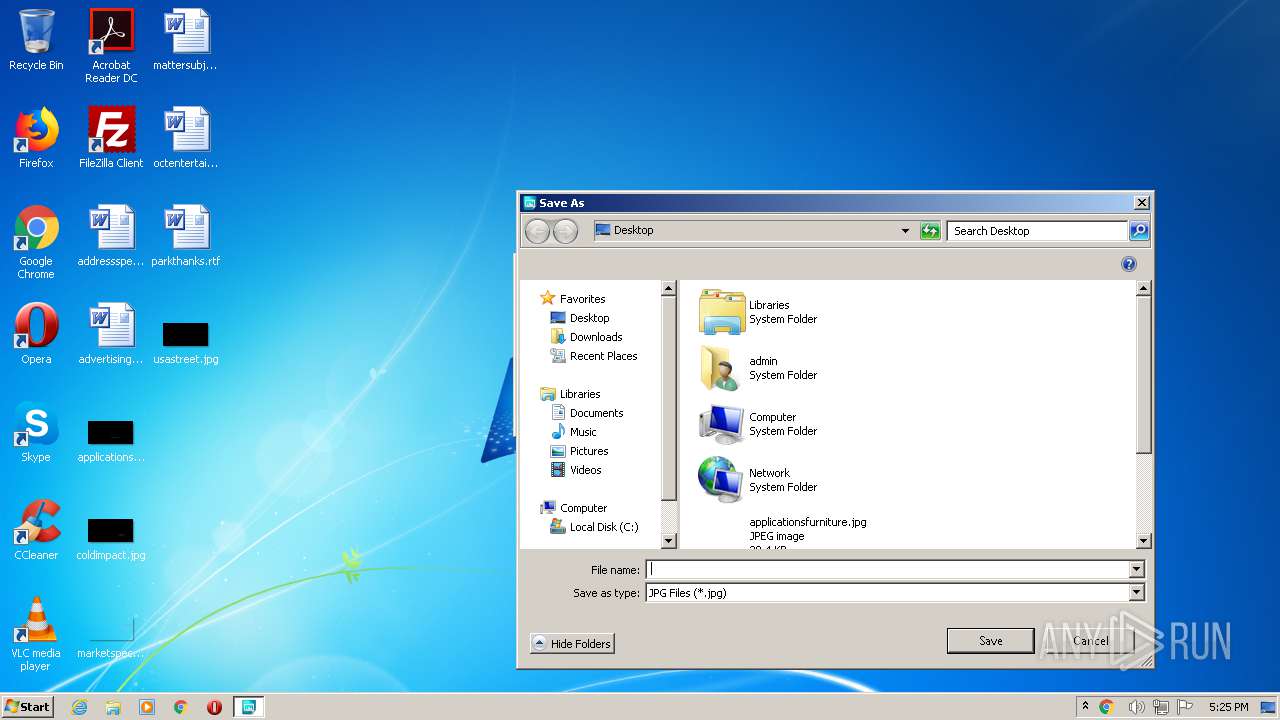Screen dimensions: 1280x720
Task: Launch FileZilla Client shortcut
Action: (111, 138)
